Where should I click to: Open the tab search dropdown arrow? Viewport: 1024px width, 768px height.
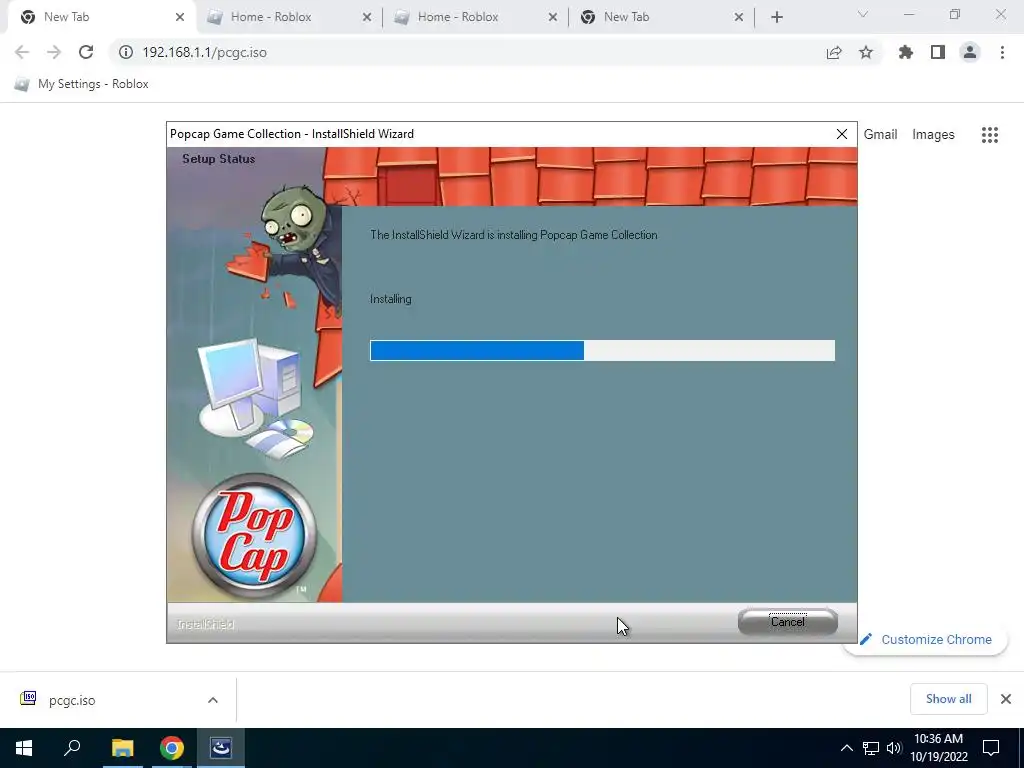[863, 14]
